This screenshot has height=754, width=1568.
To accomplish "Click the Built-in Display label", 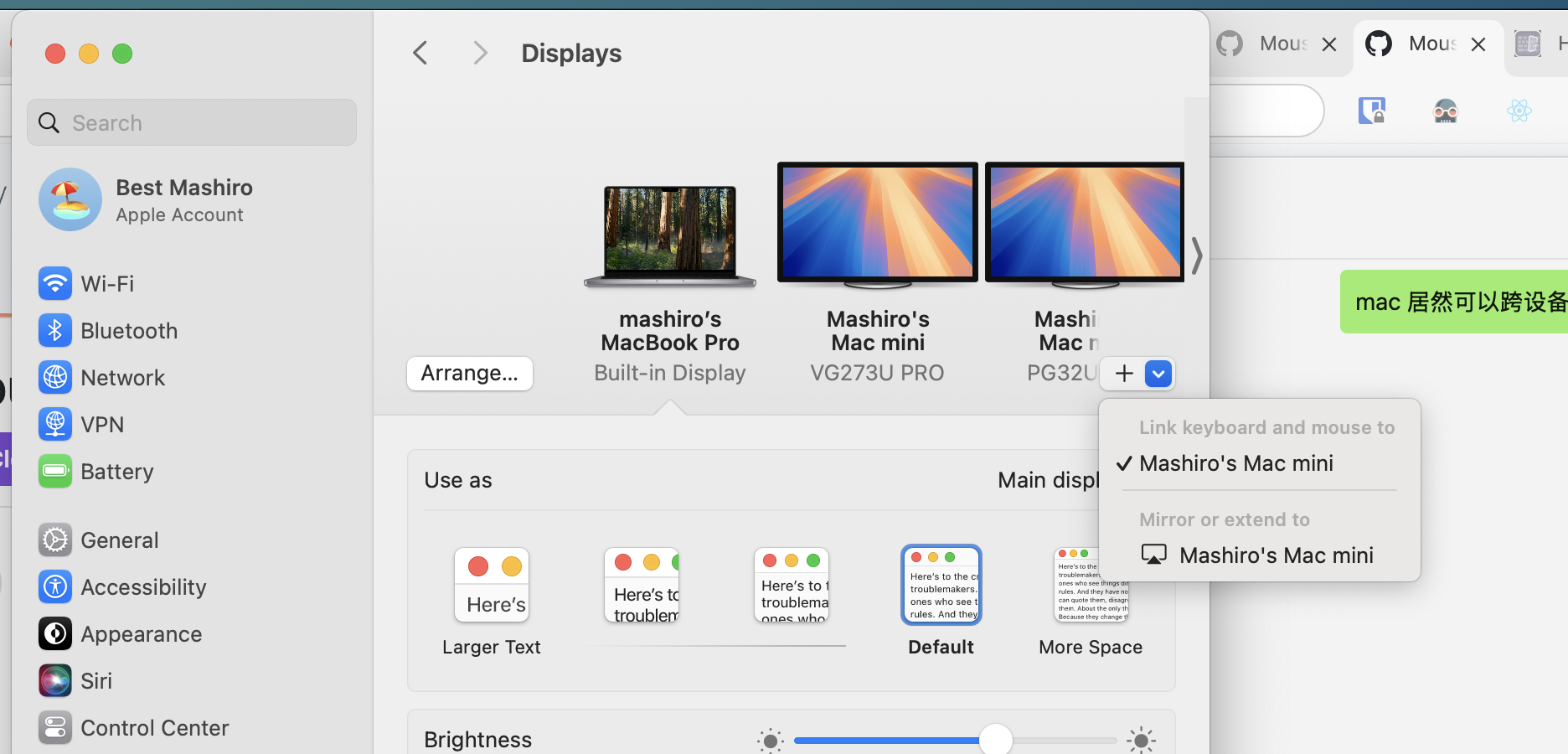I will [x=670, y=373].
